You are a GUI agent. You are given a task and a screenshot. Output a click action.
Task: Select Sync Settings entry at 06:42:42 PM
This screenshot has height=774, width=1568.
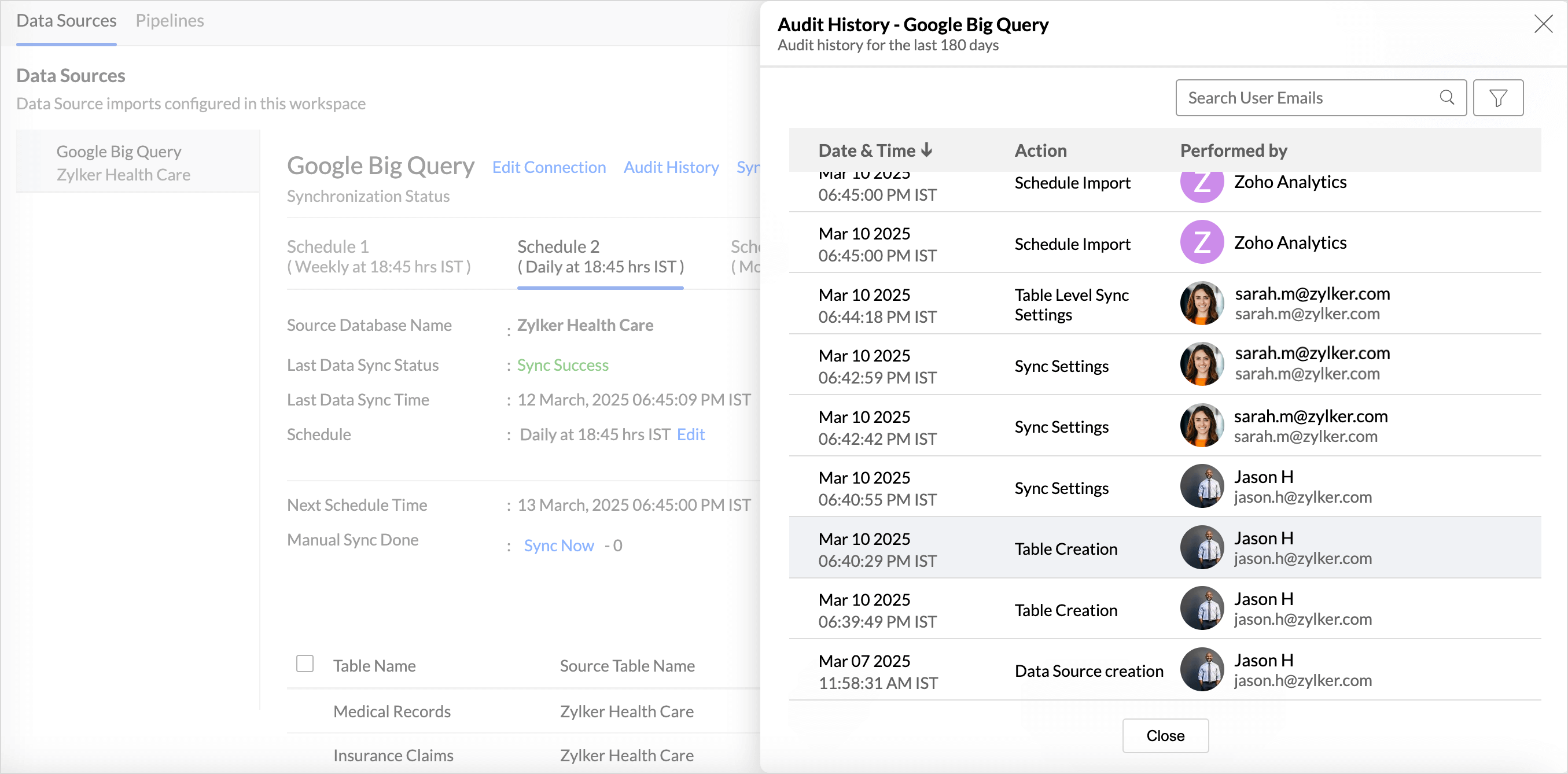[x=1165, y=426]
